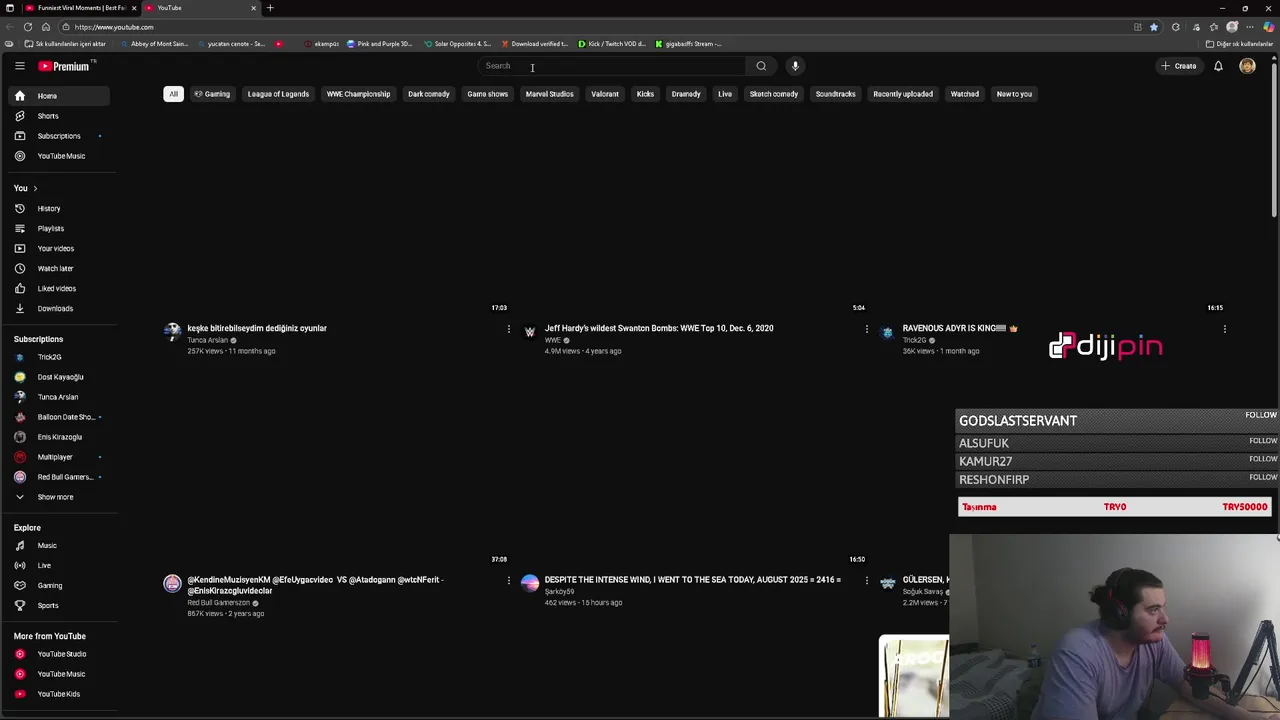Open Playlists in sidebar
1280x720 pixels.
pyautogui.click(x=60, y=229)
